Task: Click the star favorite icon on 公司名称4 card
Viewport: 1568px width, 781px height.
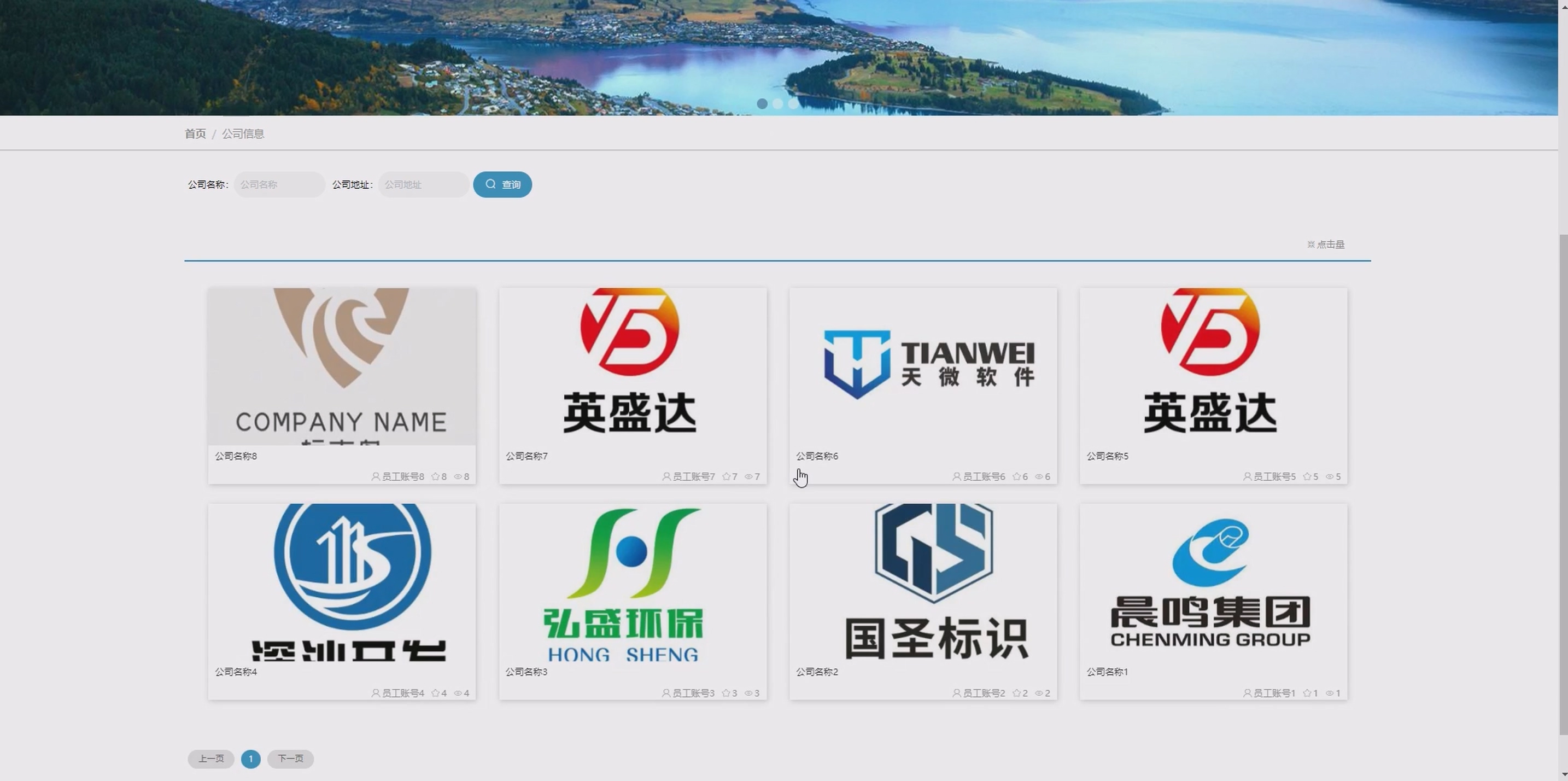Action: coord(435,693)
